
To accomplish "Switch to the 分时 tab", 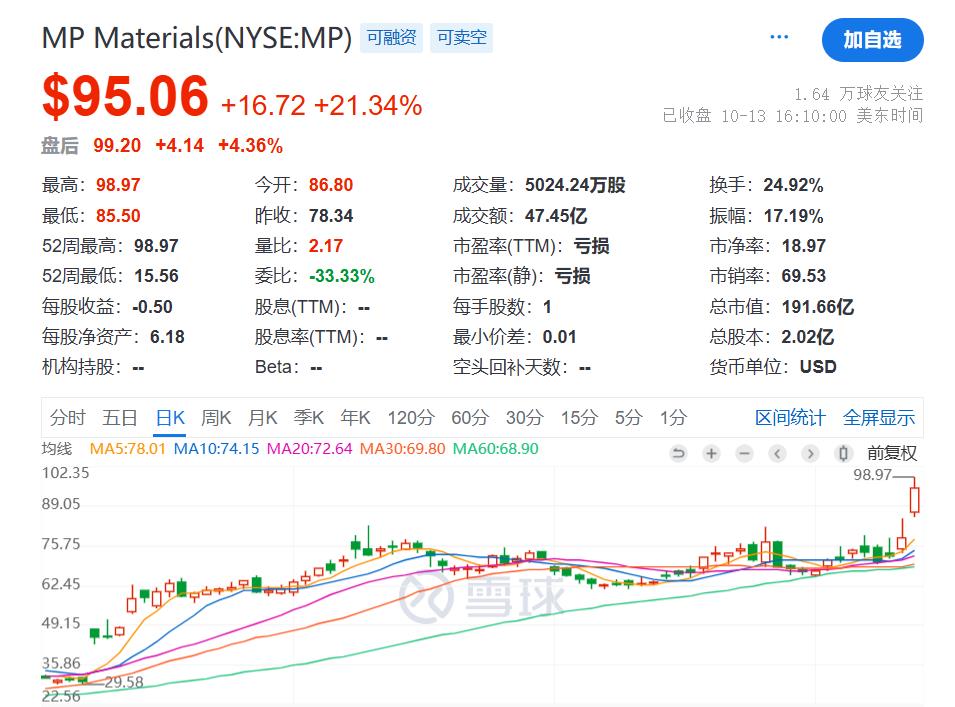I will (x=68, y=418).
